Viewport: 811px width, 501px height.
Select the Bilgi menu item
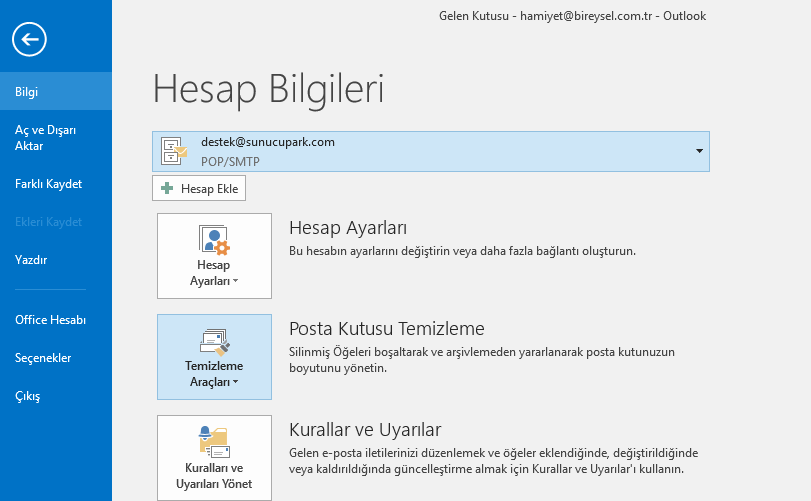pyautogui.click(x=56, y=92)
